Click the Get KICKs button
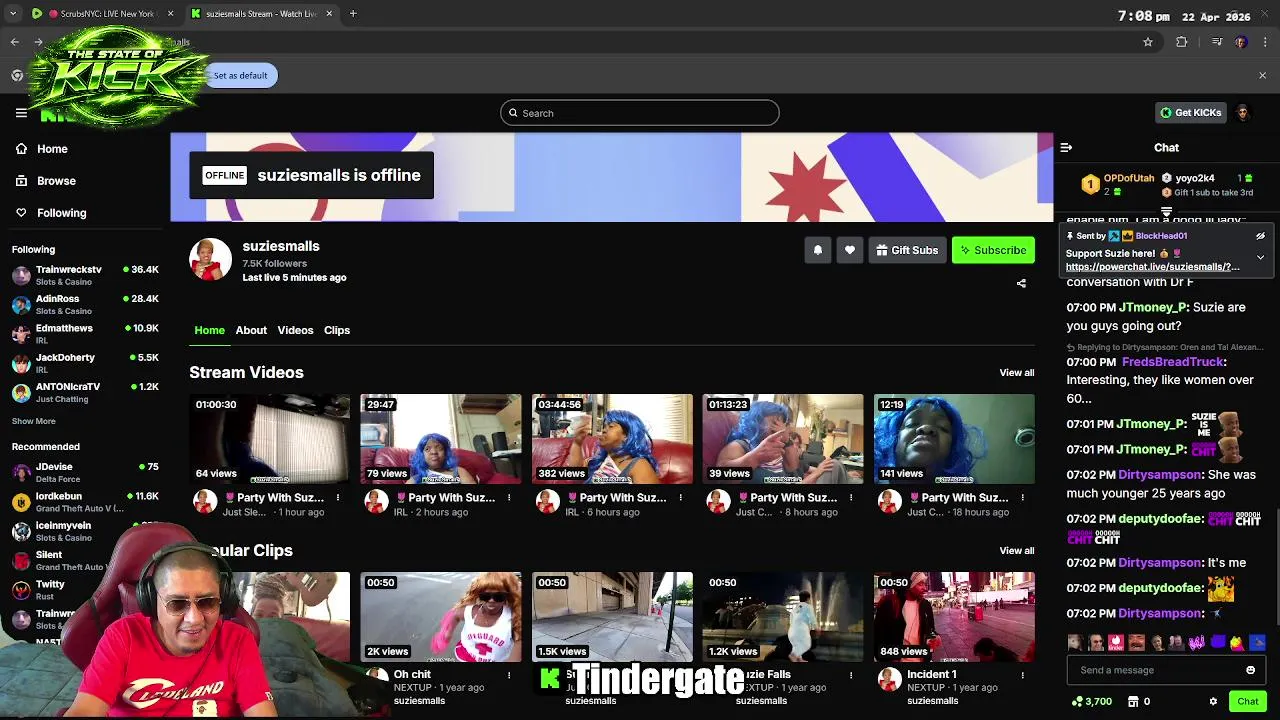This screenshot has width=1280, height=720. [1190, 113]
